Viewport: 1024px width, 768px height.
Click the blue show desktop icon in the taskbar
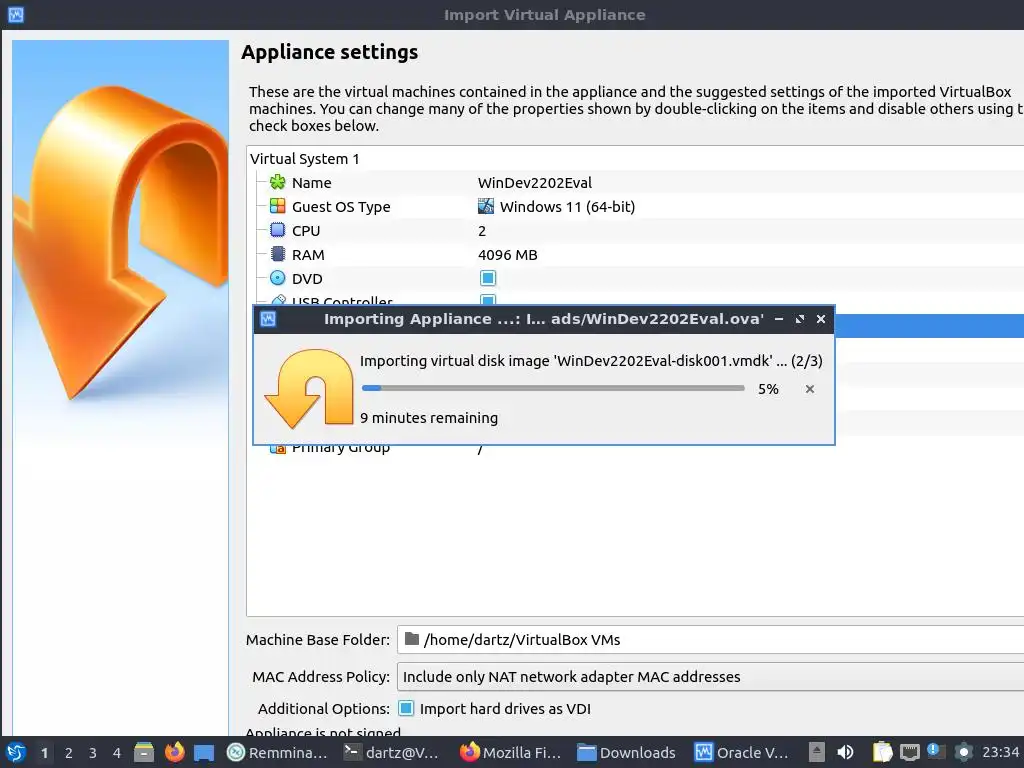point(204,752)
